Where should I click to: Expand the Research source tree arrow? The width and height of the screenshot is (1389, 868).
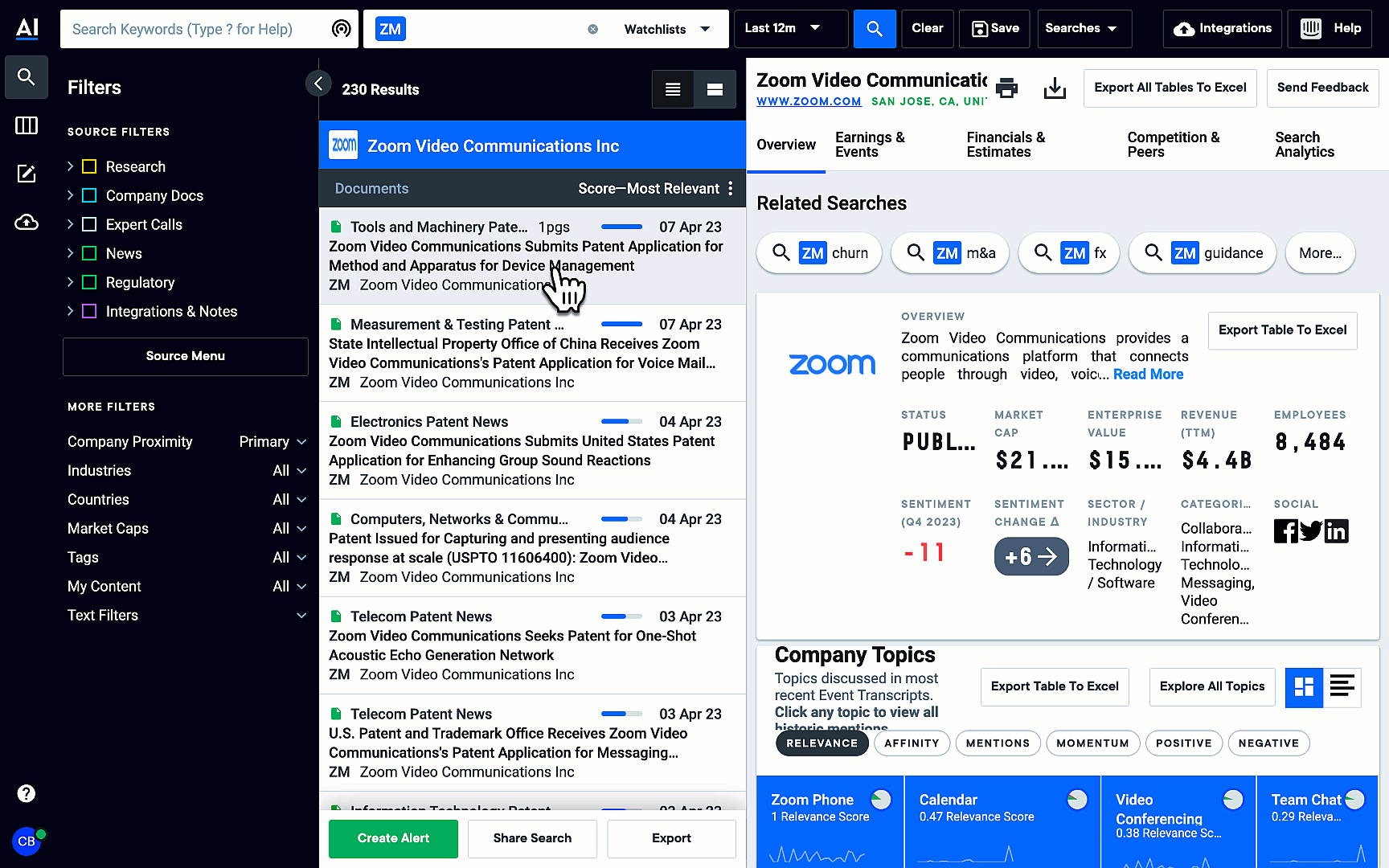coord(70,166)
